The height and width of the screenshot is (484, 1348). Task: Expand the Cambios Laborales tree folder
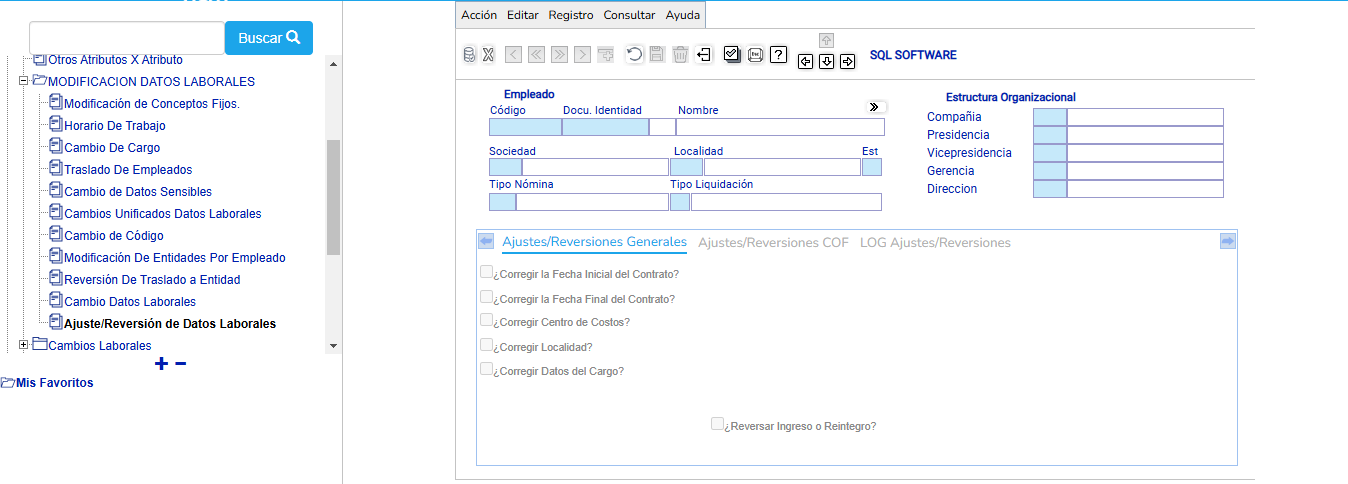(x=24, y=345)
